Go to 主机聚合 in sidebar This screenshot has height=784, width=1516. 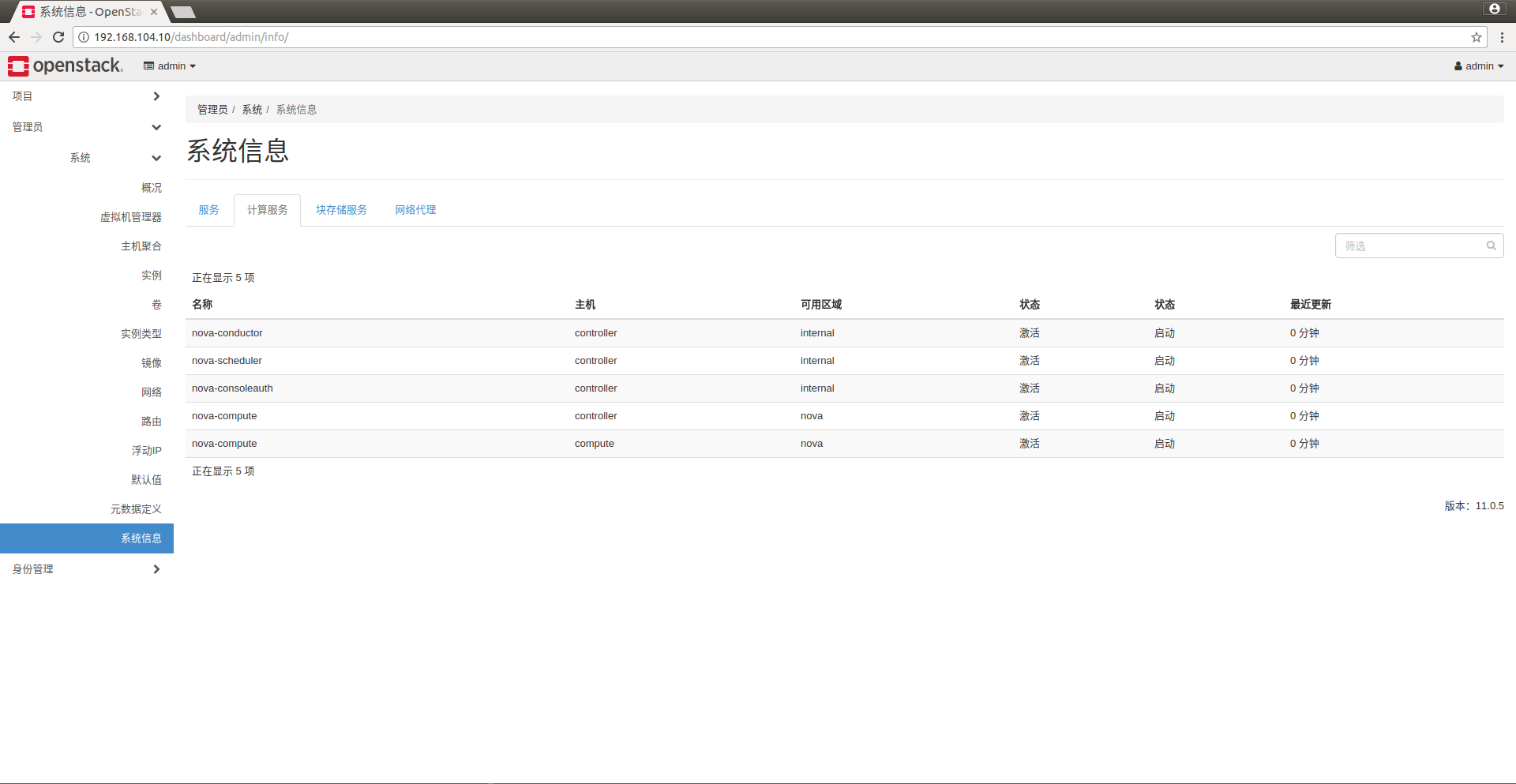pos(141,246)
